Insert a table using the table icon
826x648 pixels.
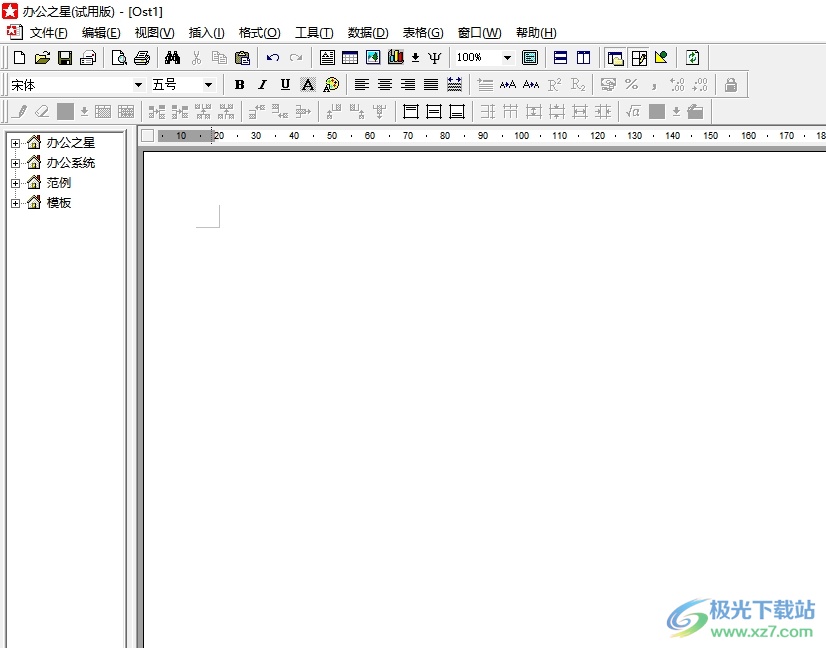coord(350,58)
